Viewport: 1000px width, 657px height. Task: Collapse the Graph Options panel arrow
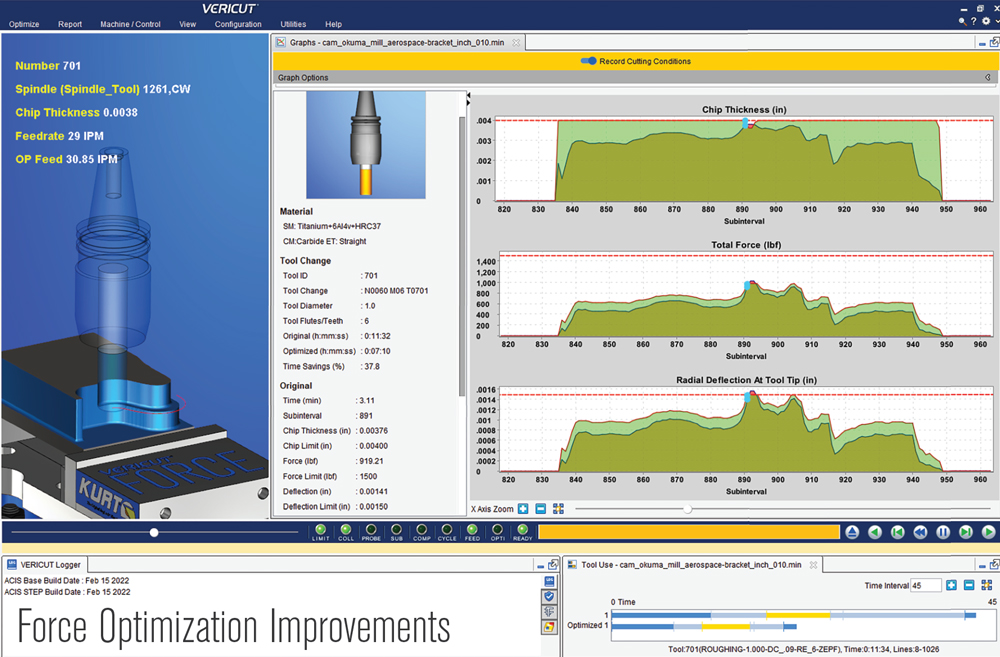pos(988,78)
